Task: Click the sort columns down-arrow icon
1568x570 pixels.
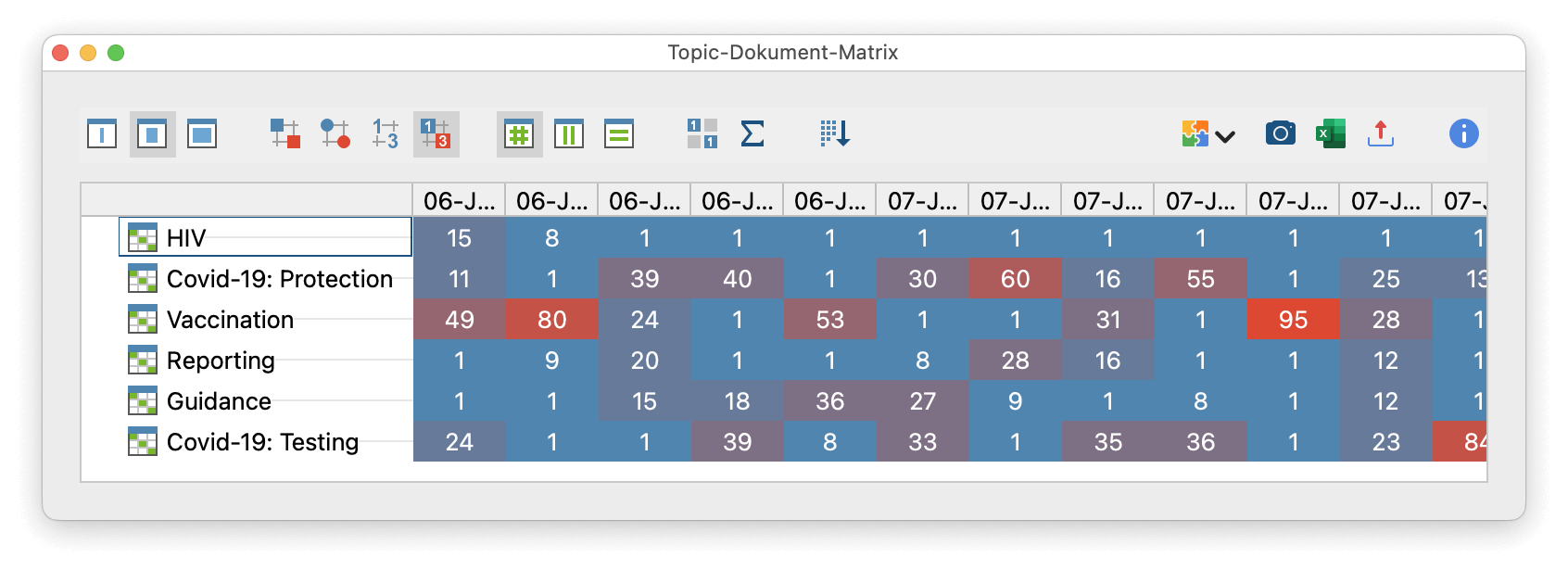Action: (834, 133)
